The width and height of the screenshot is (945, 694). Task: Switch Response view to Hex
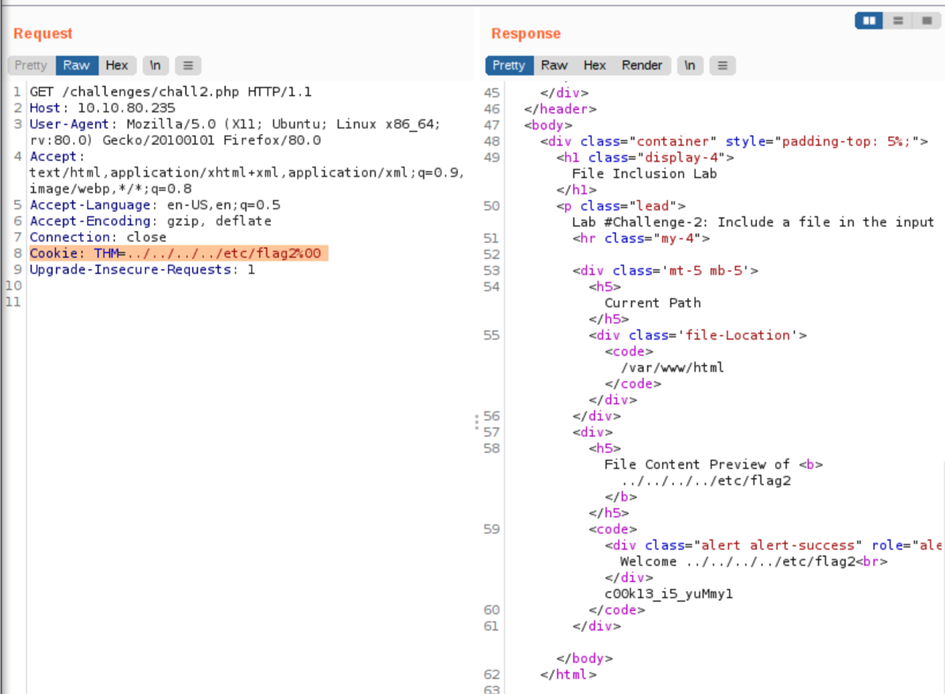595,65
